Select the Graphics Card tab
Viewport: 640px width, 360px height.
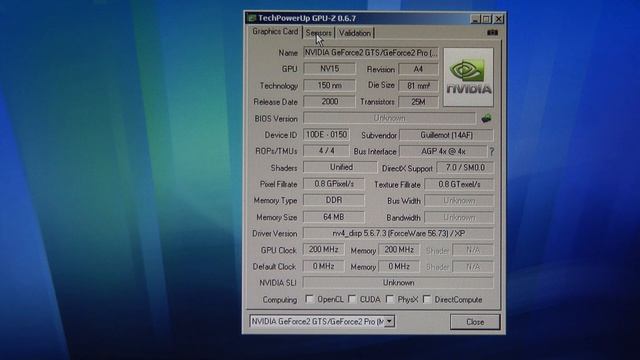pyautogui.click(x=275, y=31)
